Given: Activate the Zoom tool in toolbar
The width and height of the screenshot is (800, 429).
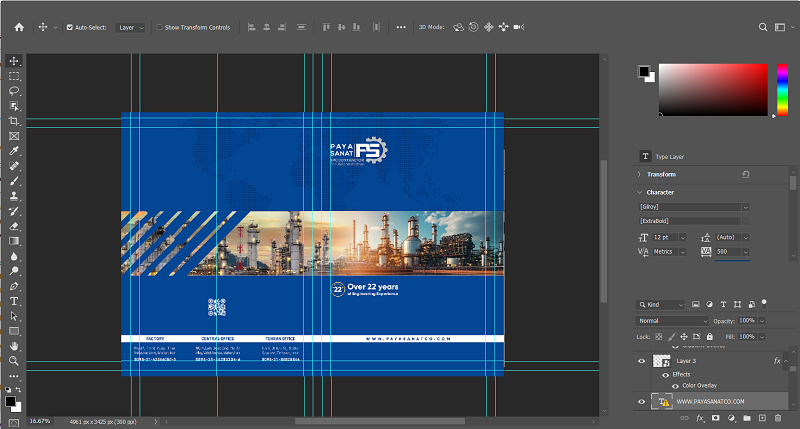Looking at the screenshot, I should (14, 361).
